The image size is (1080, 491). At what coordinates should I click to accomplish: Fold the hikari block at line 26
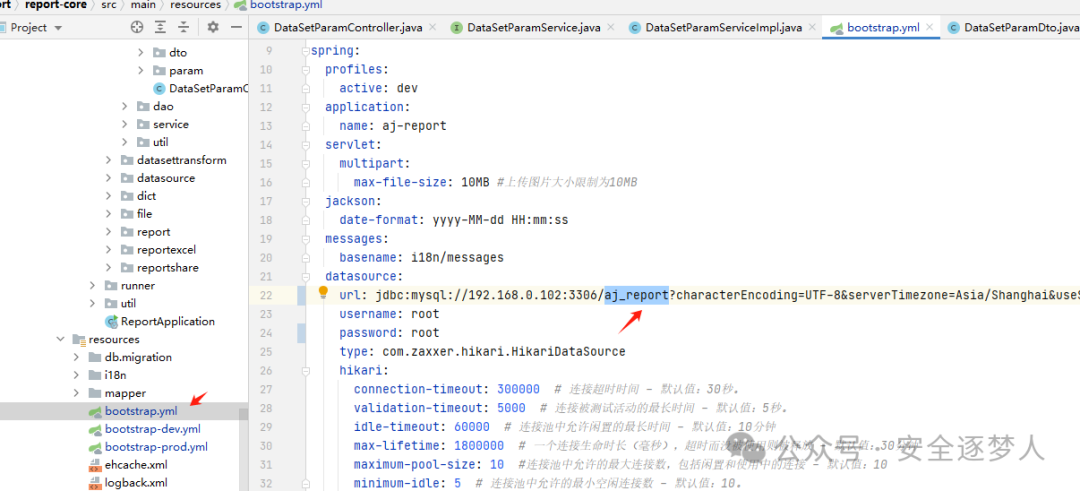[x=305, y=370]
